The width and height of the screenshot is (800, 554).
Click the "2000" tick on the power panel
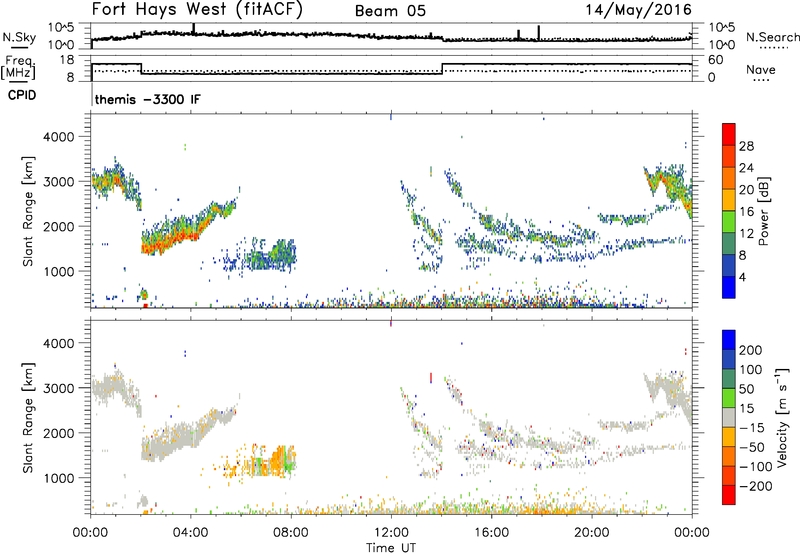point(58,226)
